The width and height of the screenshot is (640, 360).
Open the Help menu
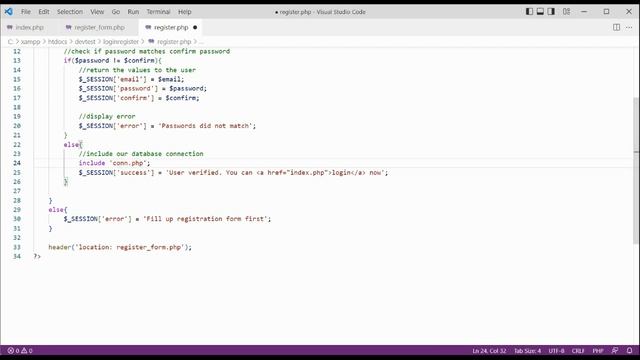[184, 12]
